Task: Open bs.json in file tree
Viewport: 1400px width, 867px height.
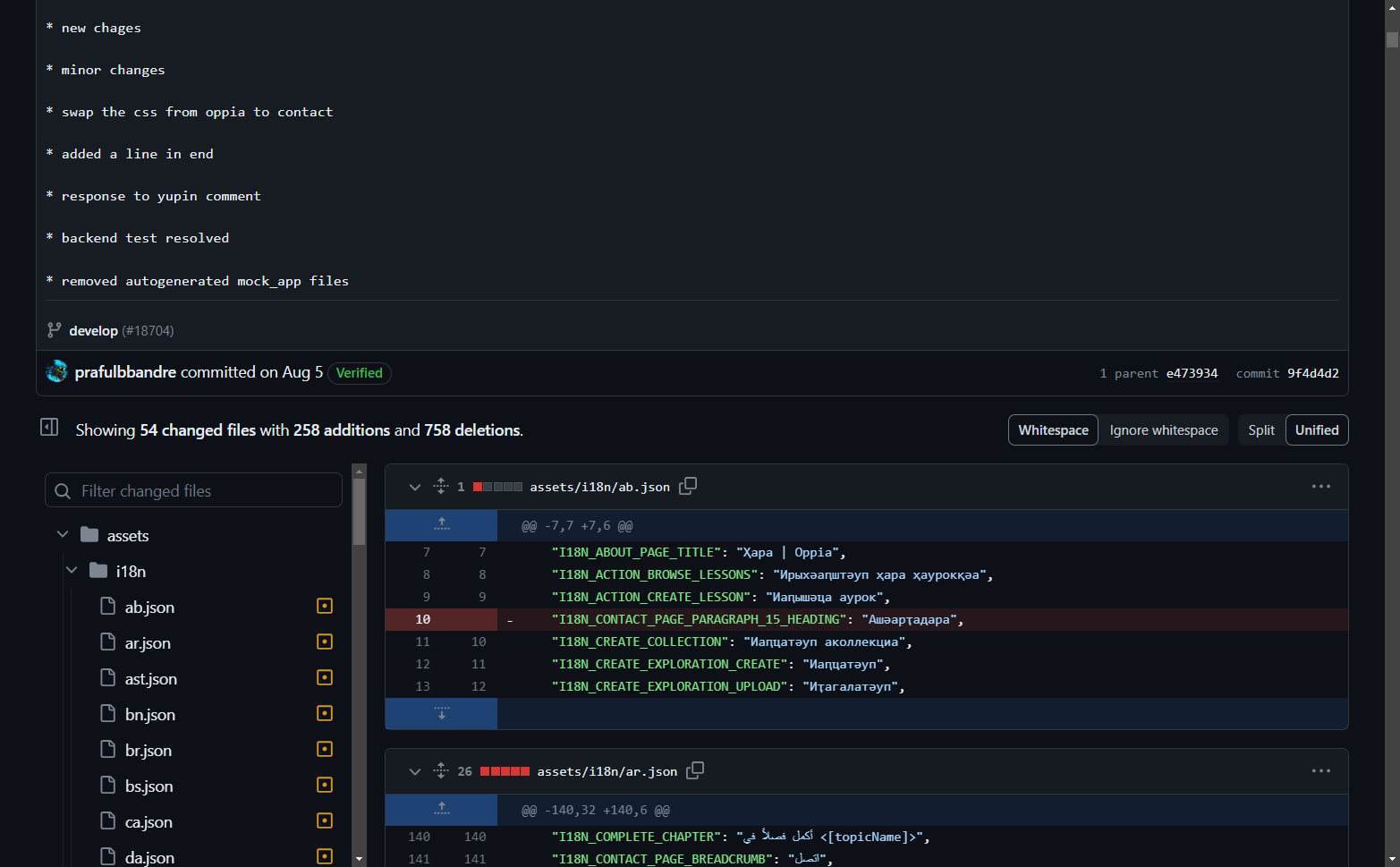Action: [149, 786]
